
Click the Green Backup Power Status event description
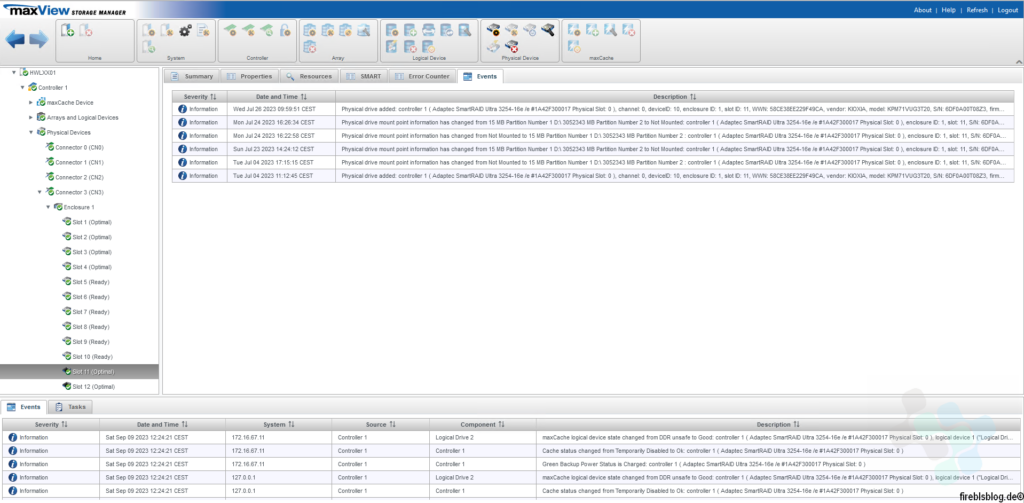[x=704, y=464]
